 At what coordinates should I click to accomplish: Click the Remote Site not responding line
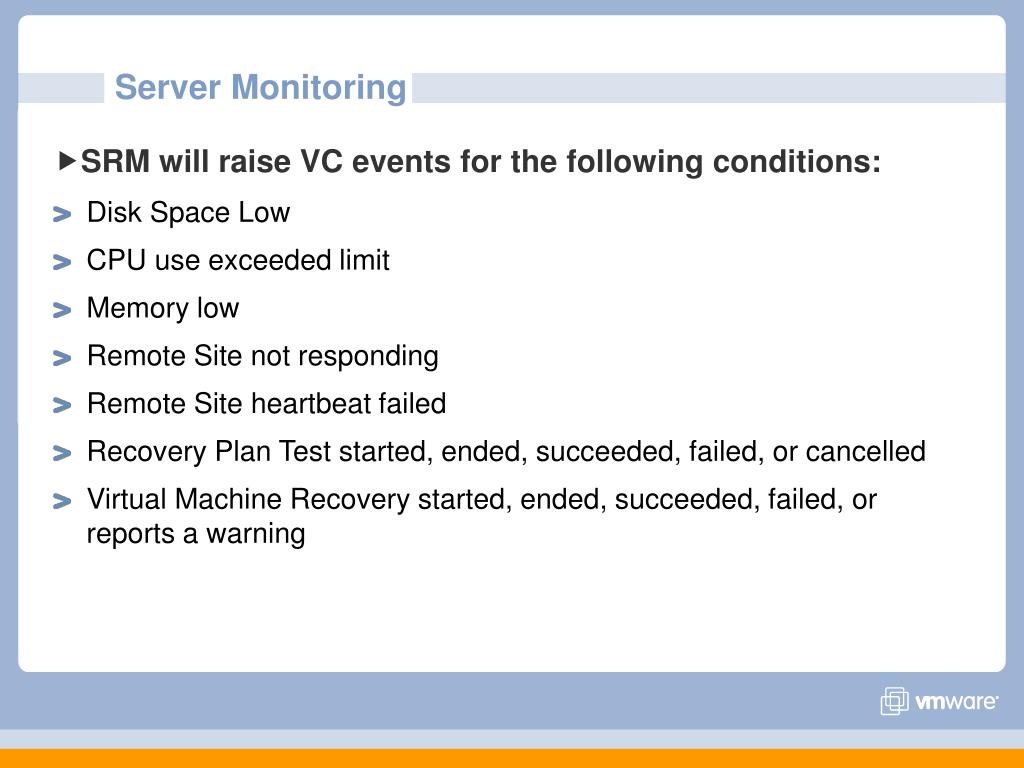tap(263, 357)
